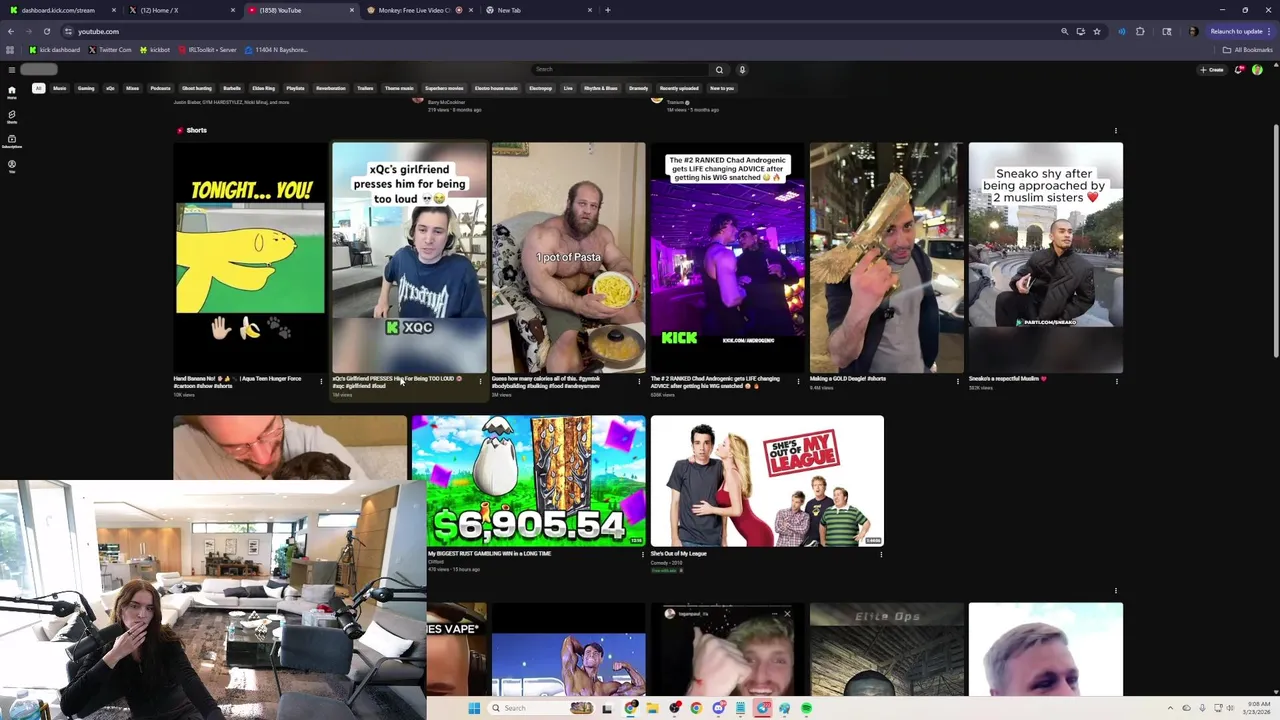Select the Trailers filter chip
Screen dimensions: 1280x720
click(365, 88)
